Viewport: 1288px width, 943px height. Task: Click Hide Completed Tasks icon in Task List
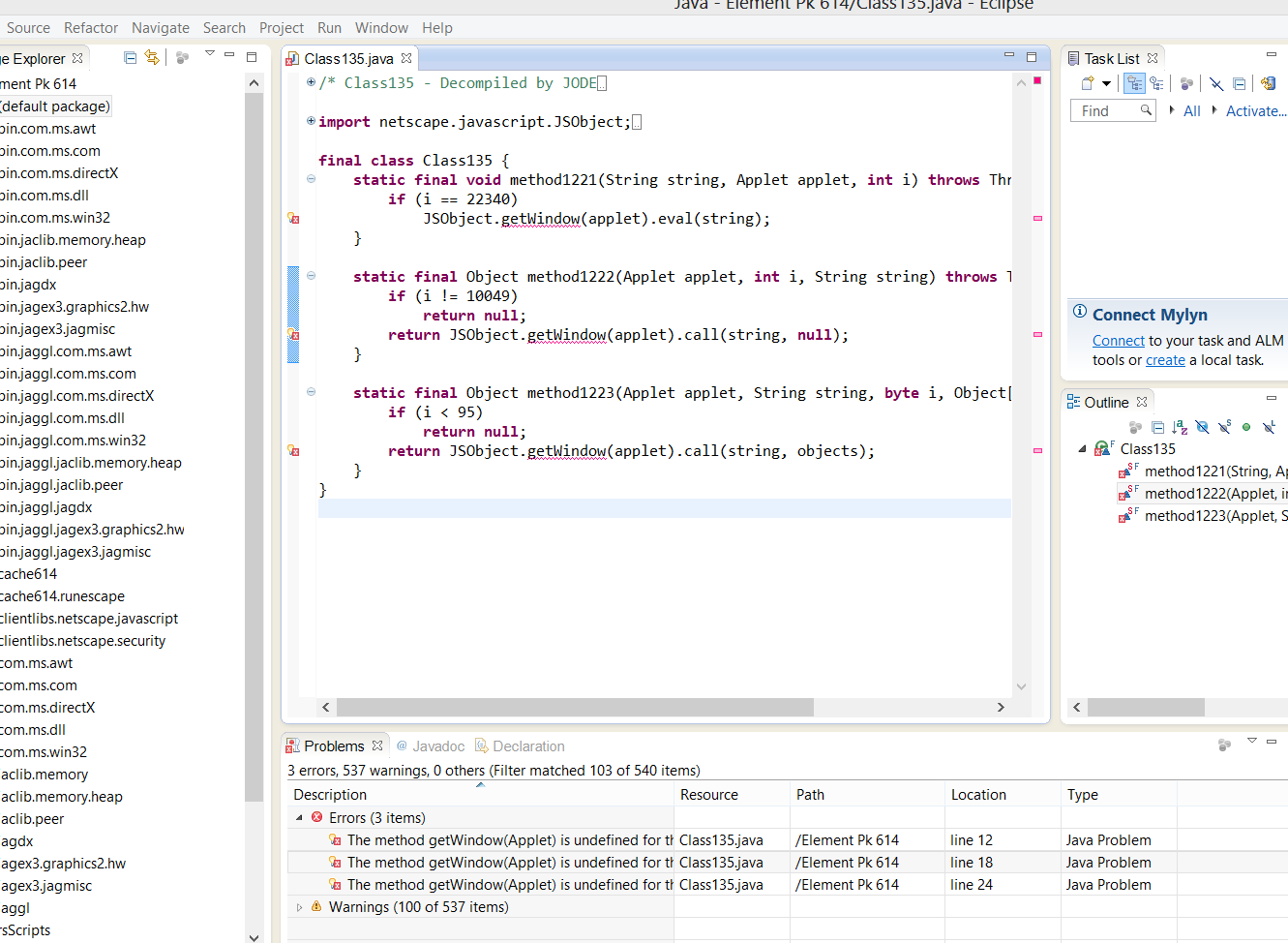pos(1216,84)
